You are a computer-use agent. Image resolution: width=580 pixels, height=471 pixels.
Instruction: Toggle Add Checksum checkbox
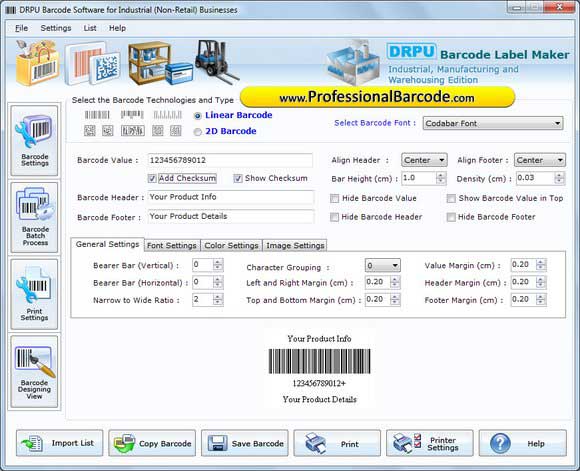pyautogui.click(x=152, y=179)
